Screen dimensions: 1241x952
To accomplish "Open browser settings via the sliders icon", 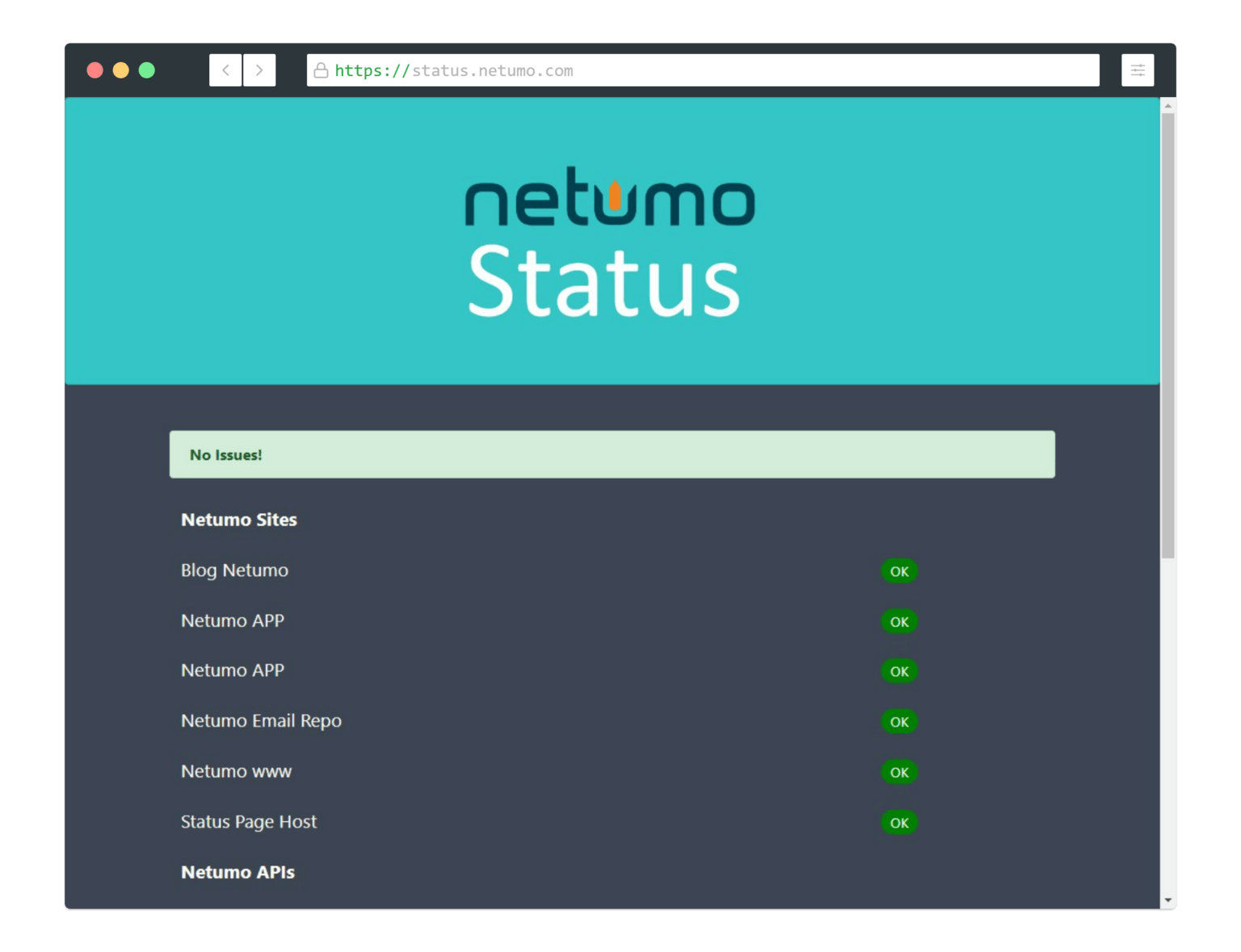I will point(1138,70).
